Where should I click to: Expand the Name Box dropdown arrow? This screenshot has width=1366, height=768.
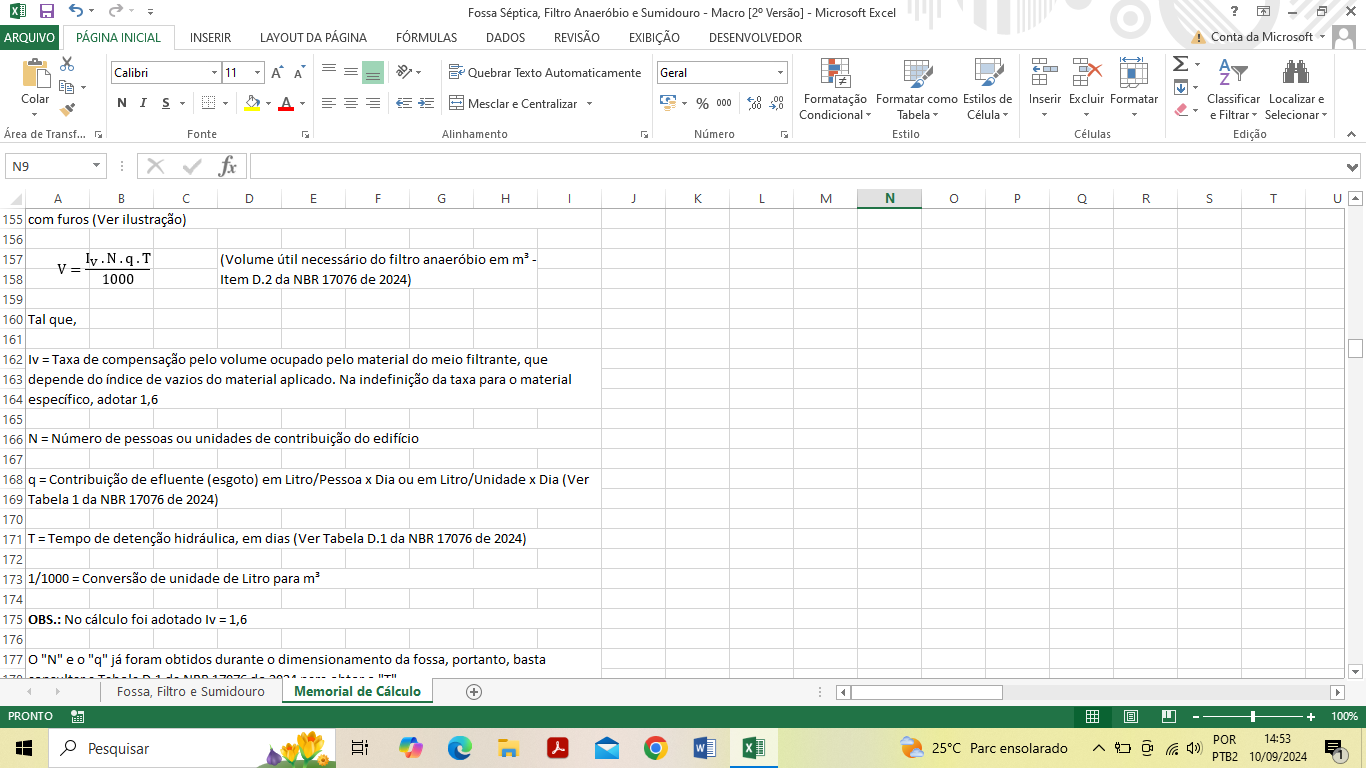[97, 166]
